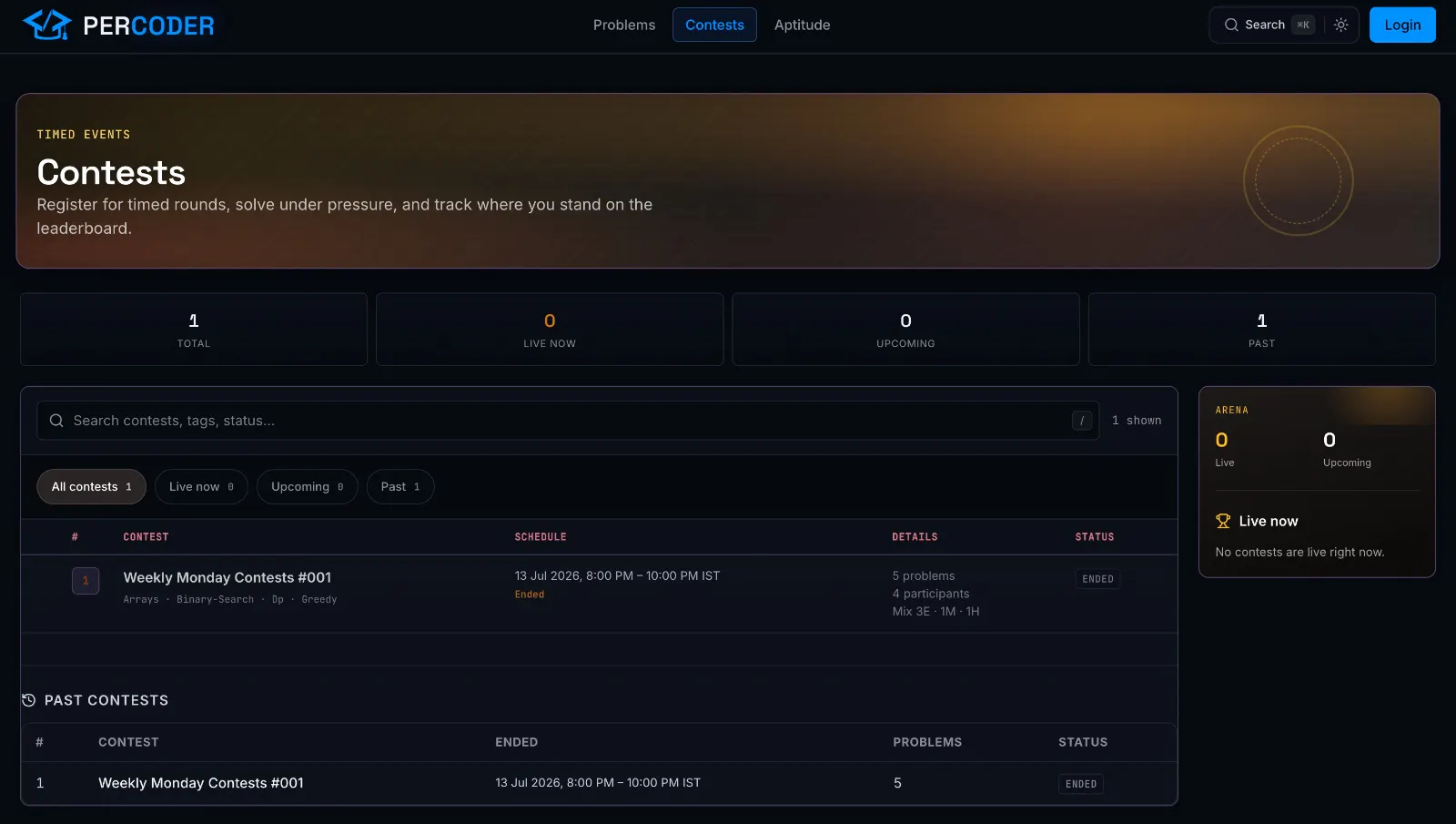1456x824 pixels.
Task: Click the Login button
Action: (1402, 25)
